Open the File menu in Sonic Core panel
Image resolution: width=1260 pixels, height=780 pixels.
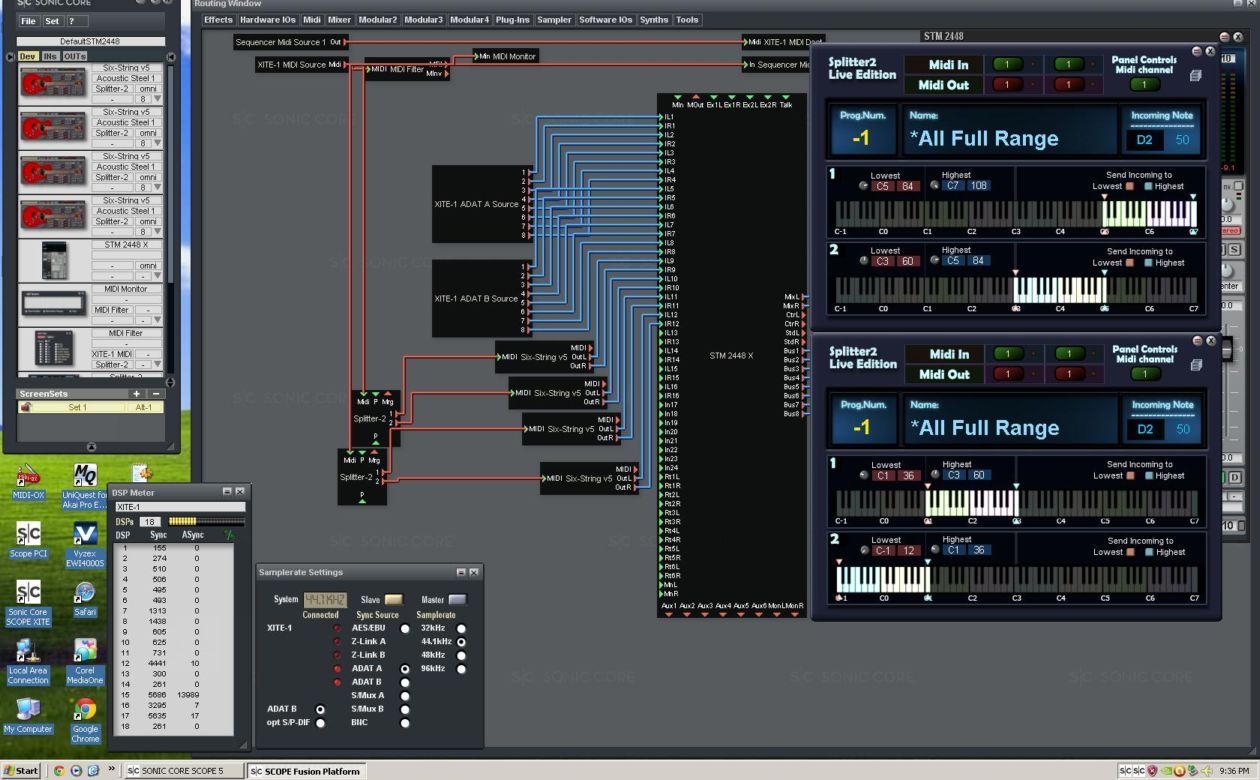tap(28, 21)
